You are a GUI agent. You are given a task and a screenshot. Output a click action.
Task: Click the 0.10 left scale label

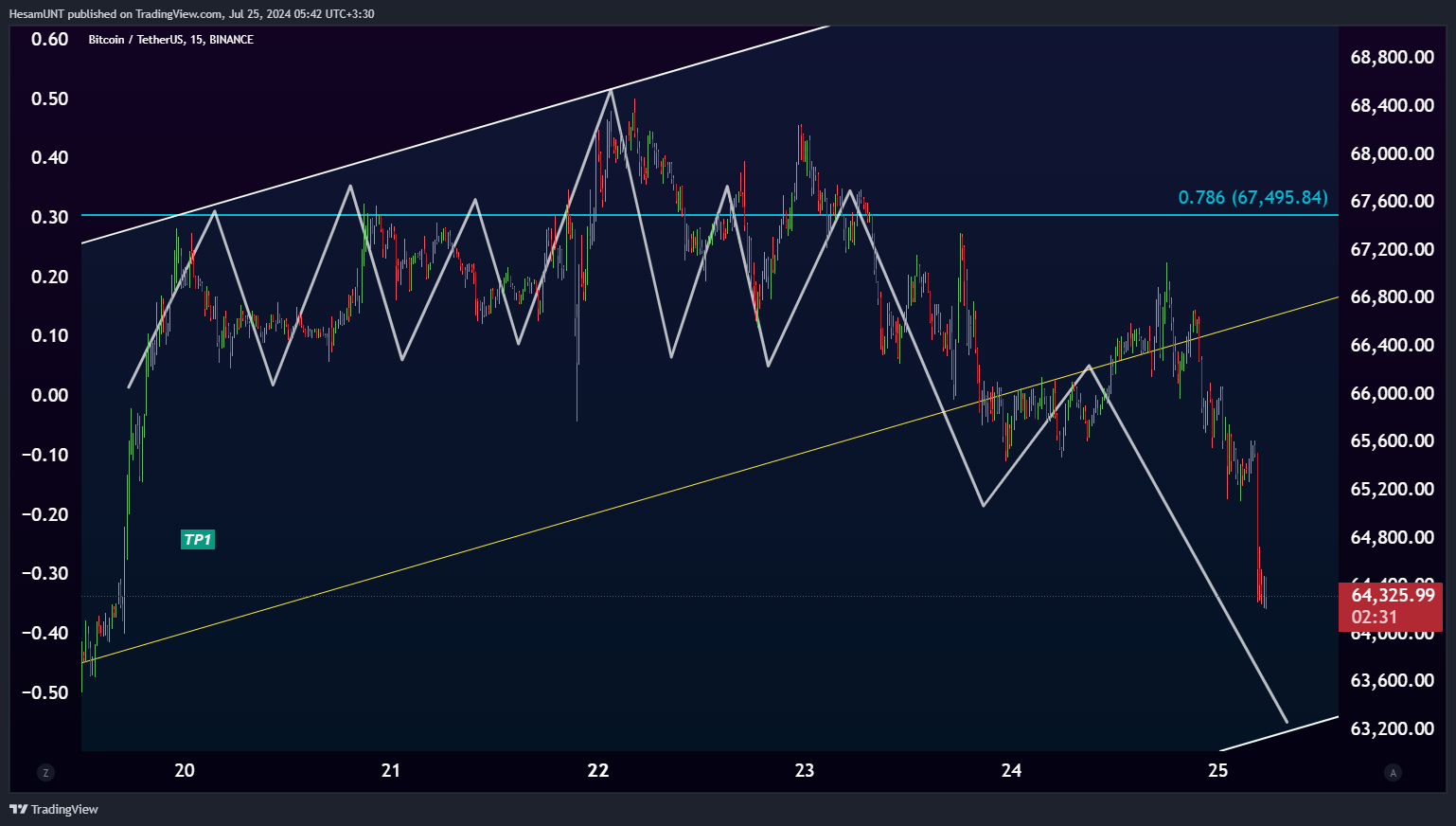50,335
